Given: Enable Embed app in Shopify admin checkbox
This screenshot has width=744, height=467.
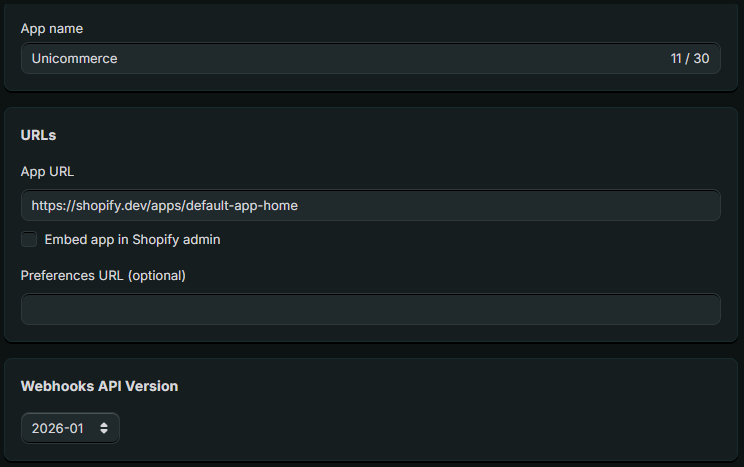Looking at the screenshot, I should [x=29, y=240].
